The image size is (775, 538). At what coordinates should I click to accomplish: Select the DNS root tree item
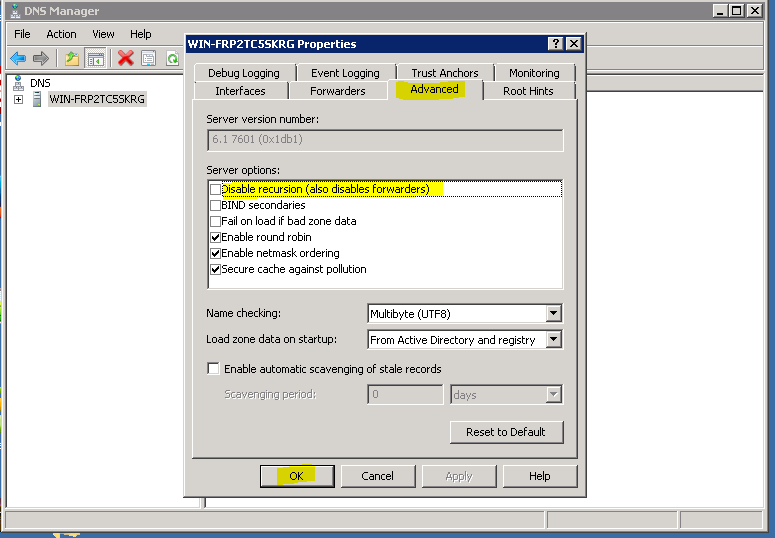click(x=40, y=83)
